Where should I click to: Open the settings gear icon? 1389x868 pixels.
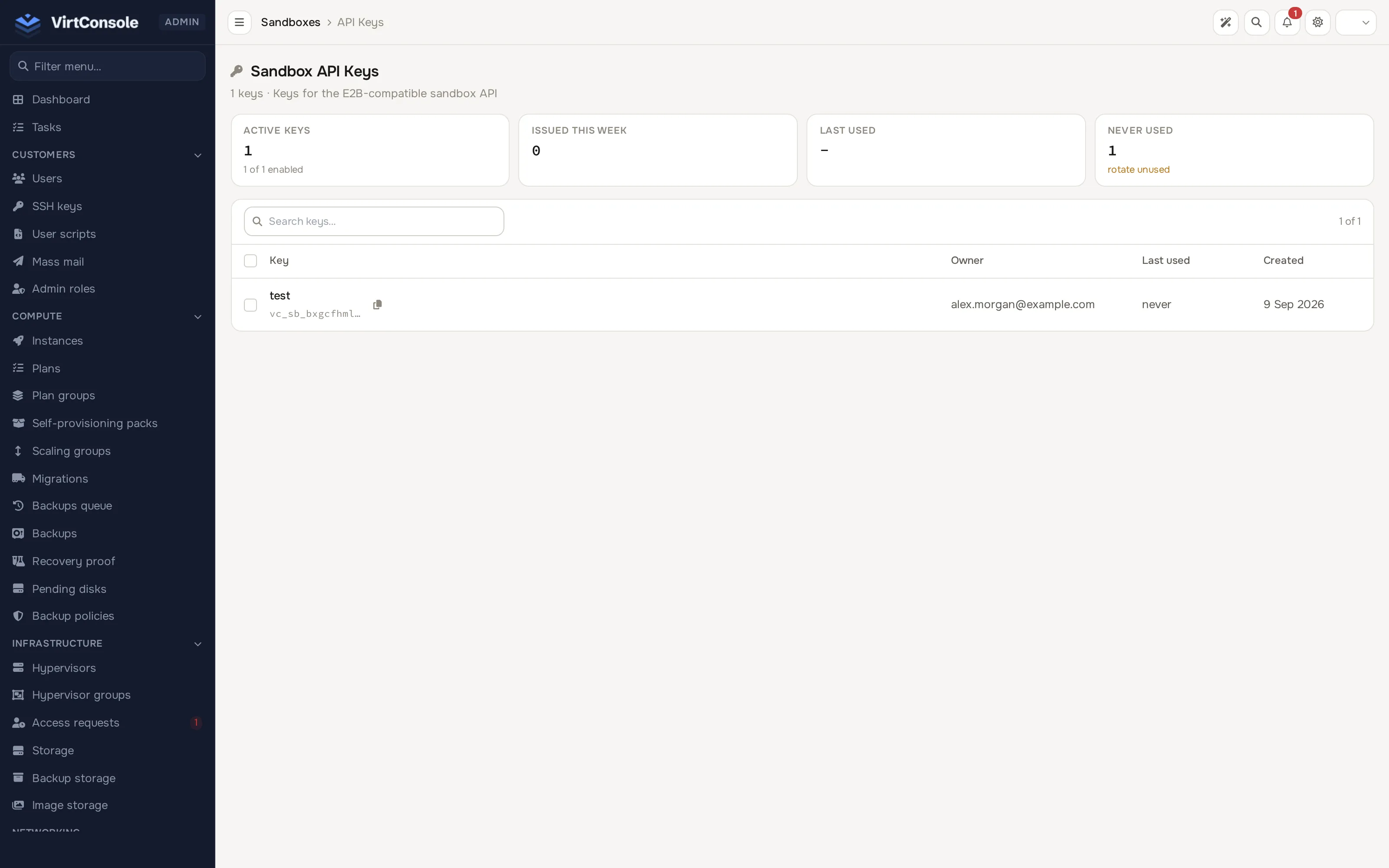coord(1318,23)
